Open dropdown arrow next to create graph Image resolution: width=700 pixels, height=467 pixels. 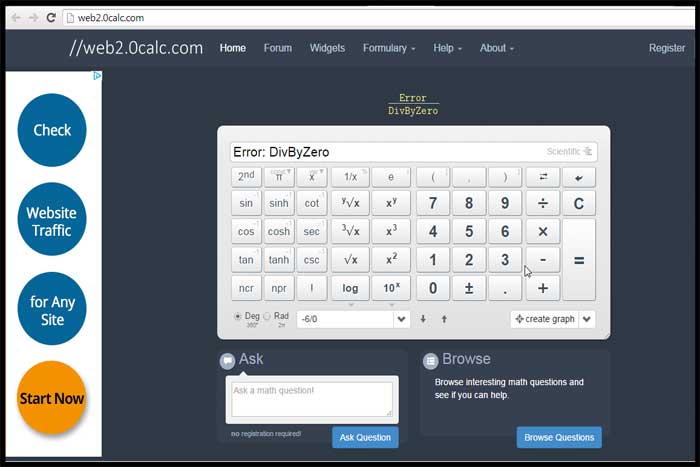pos(587,319)
